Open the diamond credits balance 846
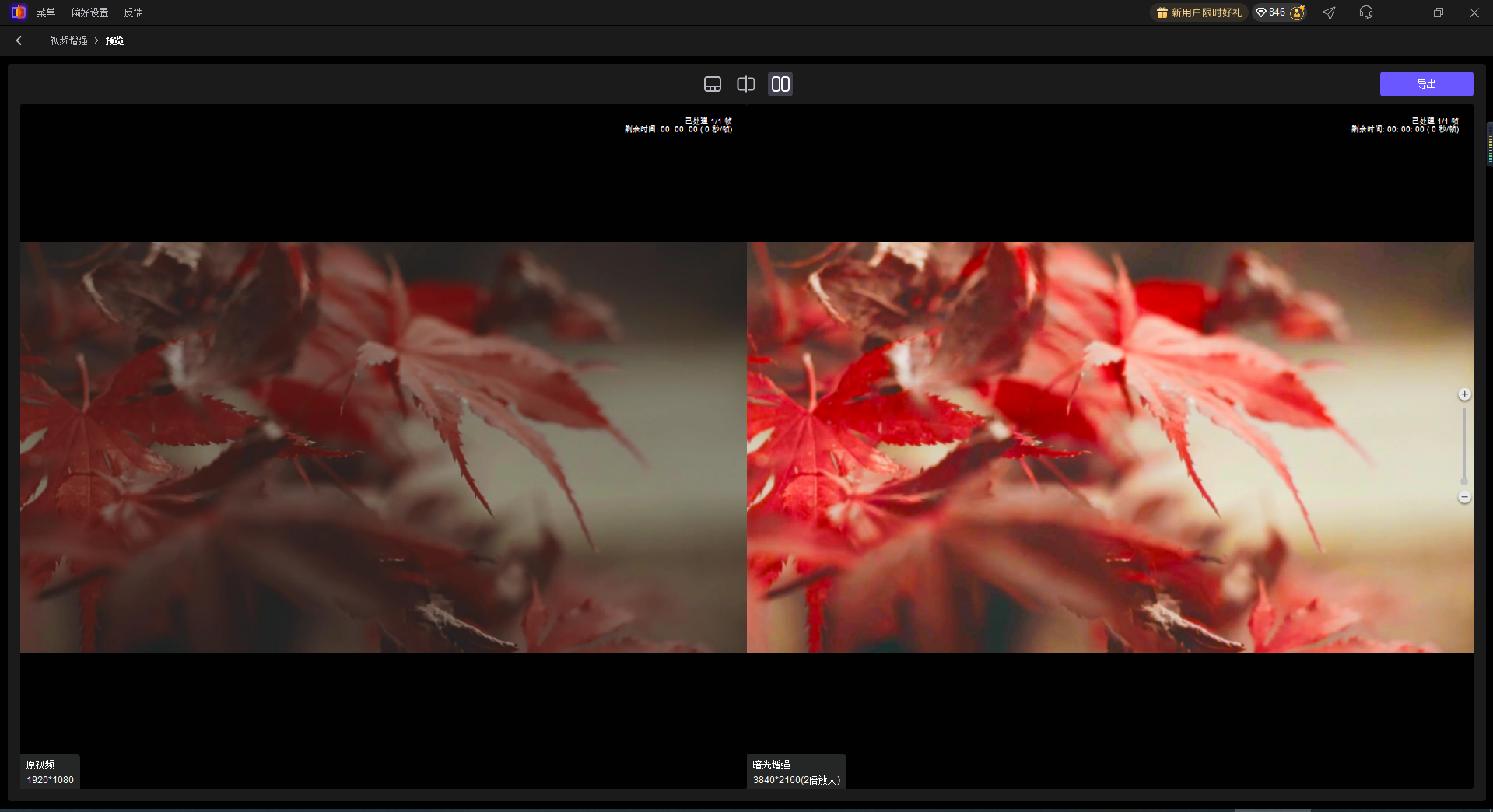The height and width of the screenshot is (812, 1493). (1270, 12)
